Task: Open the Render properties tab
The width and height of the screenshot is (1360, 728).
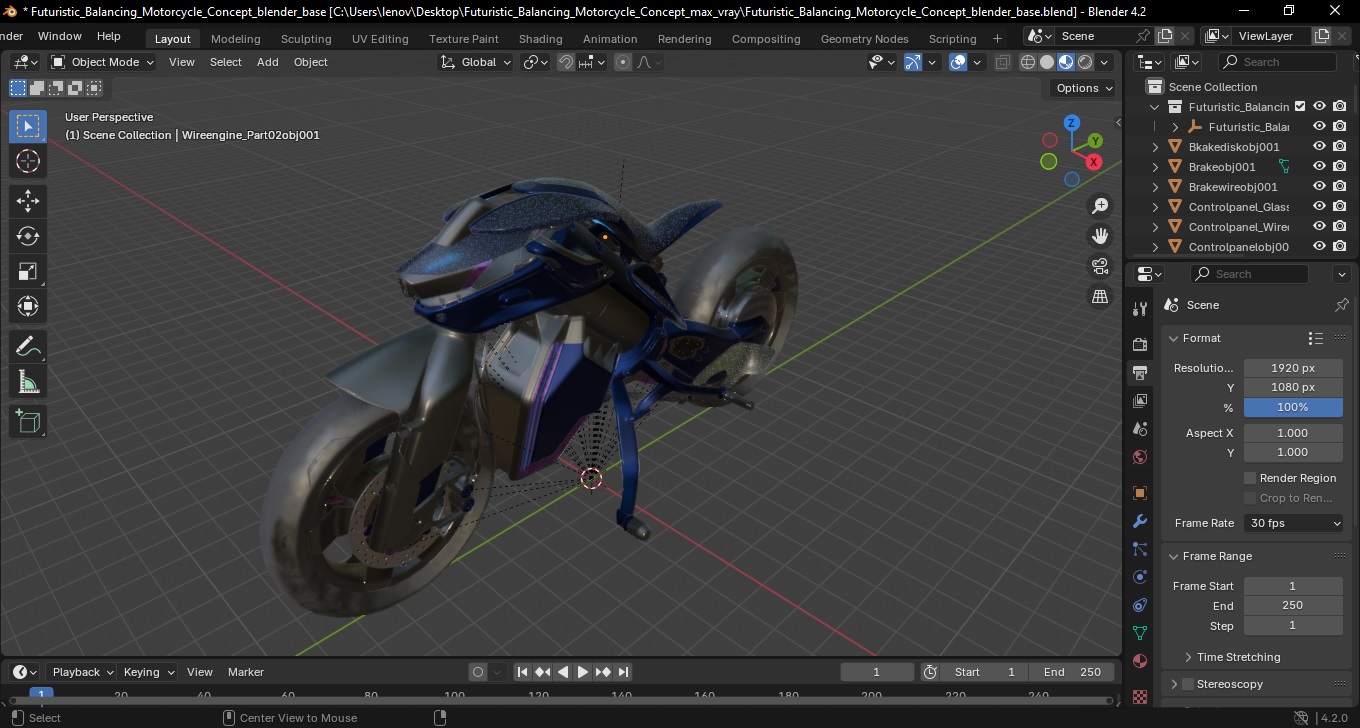Action: point(1140,344)
